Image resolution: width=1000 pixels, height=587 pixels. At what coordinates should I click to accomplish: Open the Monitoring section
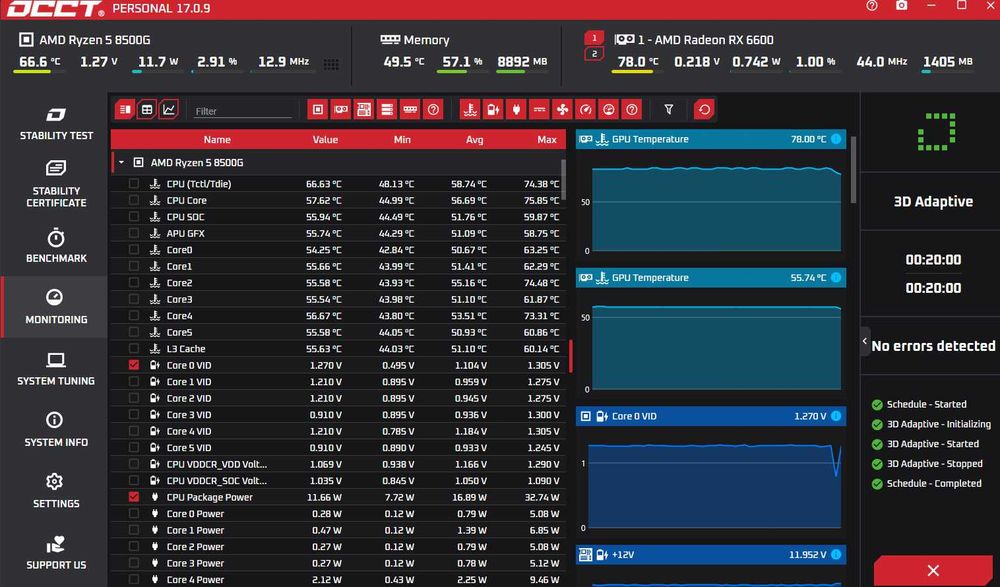[x=56, y=307]
